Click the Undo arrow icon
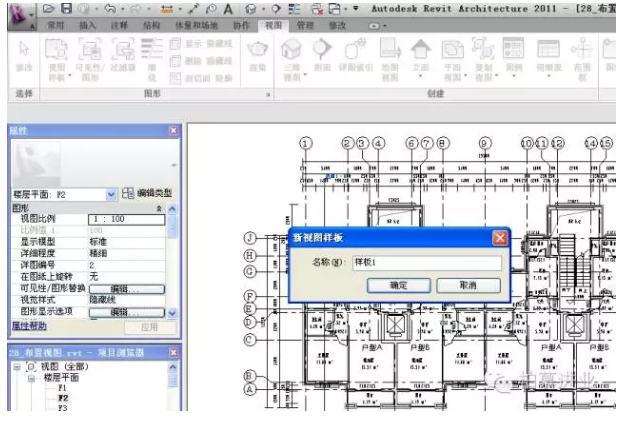The height and width of the screenshot is (421, 626). point(110,9)
